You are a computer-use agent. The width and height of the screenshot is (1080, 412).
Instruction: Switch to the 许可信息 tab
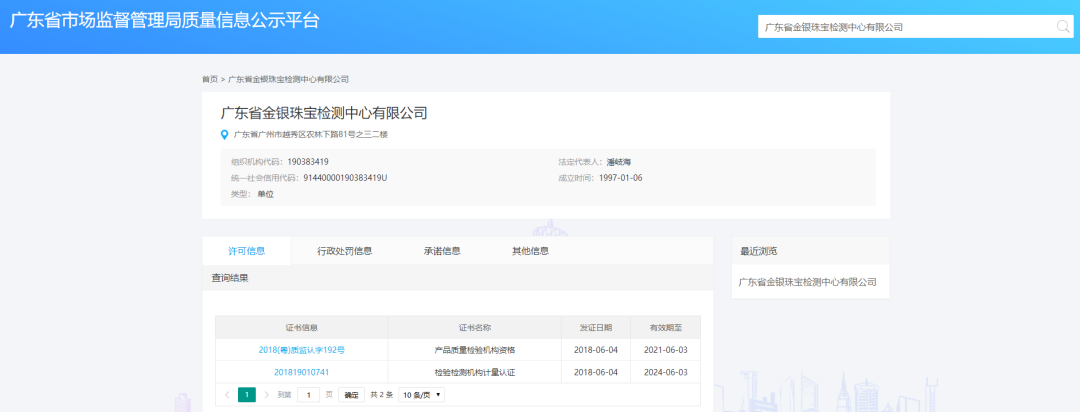point(246,251)
